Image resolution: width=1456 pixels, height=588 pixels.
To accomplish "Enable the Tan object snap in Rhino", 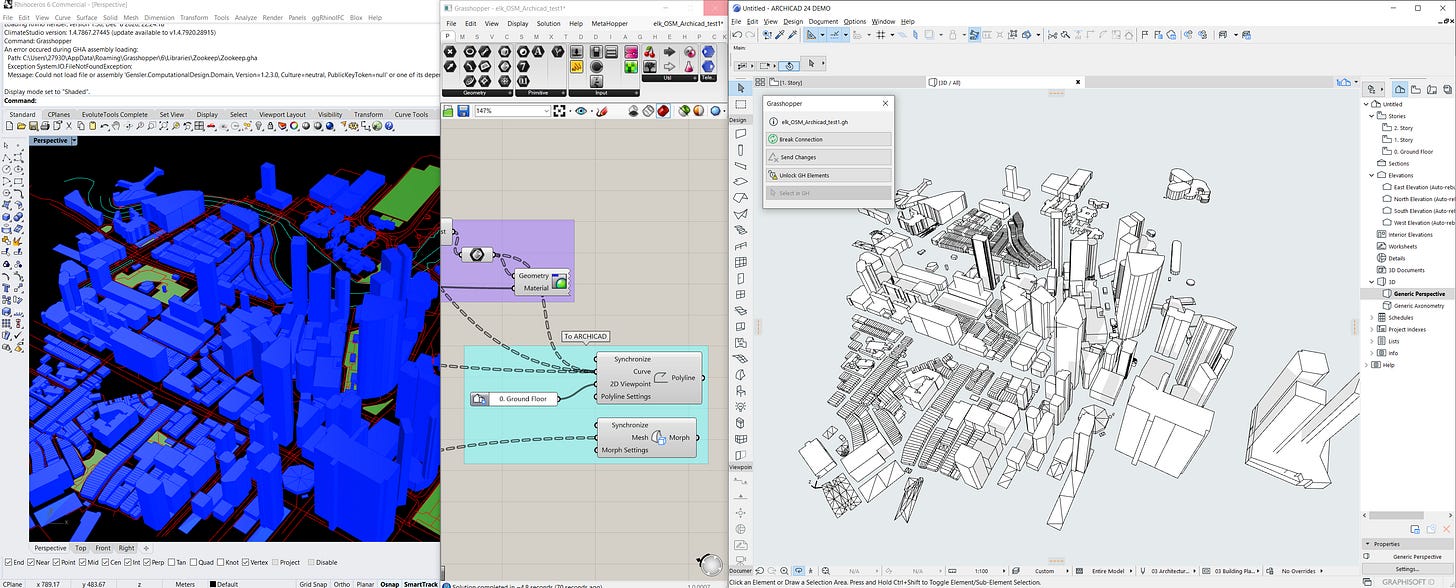I will click(173, 560).
